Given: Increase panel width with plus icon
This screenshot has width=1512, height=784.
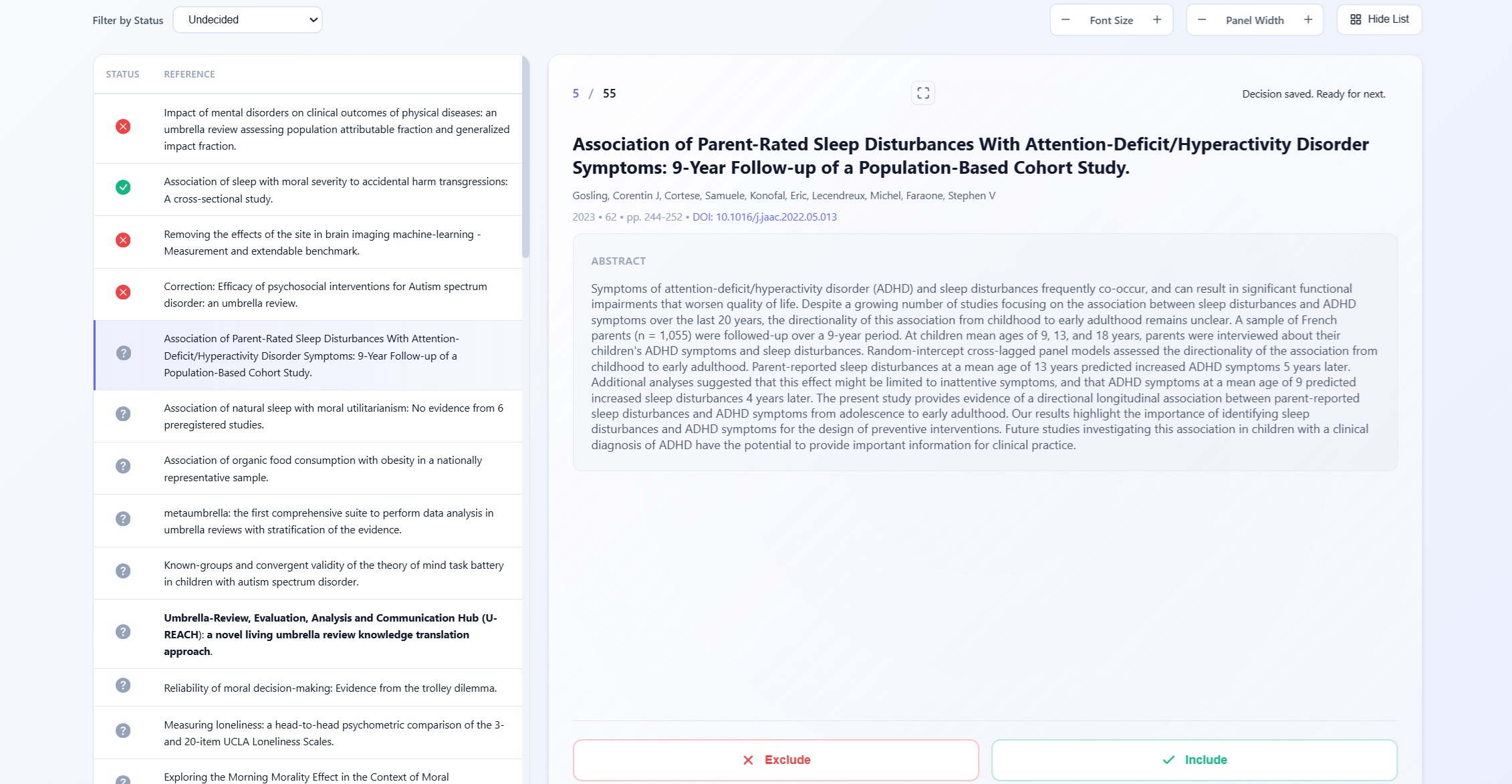Looking at the screenshot, I should (x=1308, y=20).
